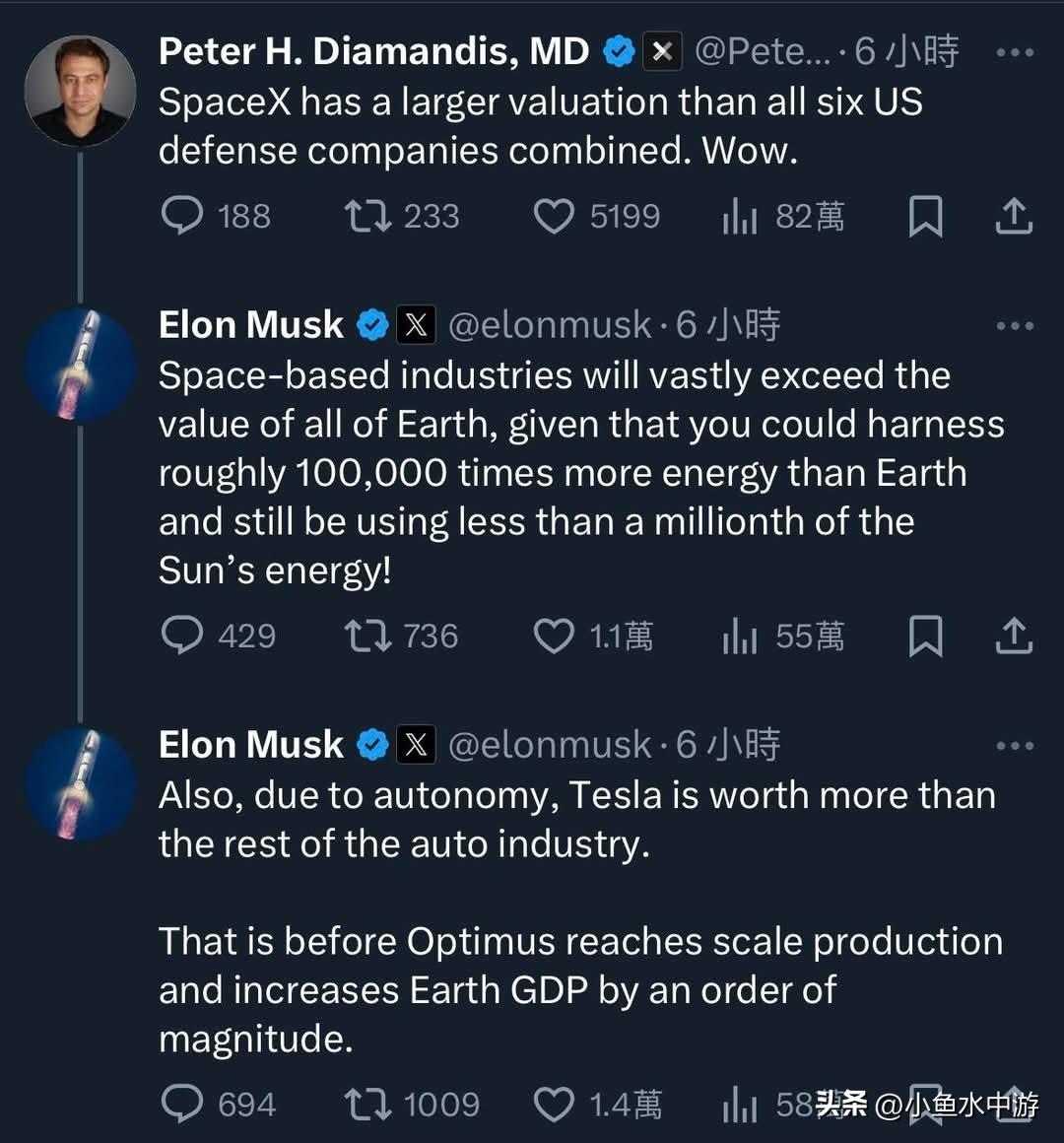
Task: Reply to the Space-based industries tweet
Action: [x=182, y=636]
